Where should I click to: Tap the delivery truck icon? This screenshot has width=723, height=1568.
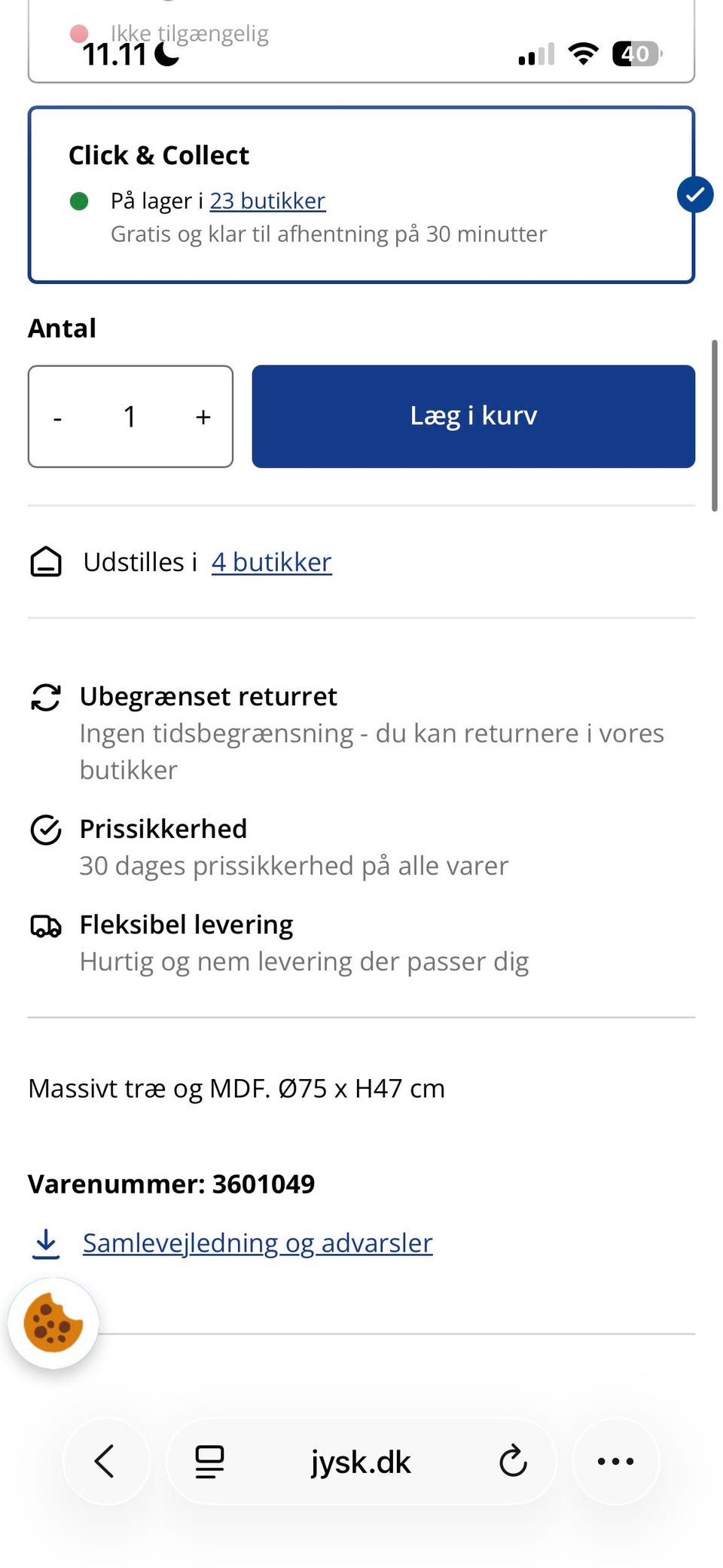(x=46, y=925)
